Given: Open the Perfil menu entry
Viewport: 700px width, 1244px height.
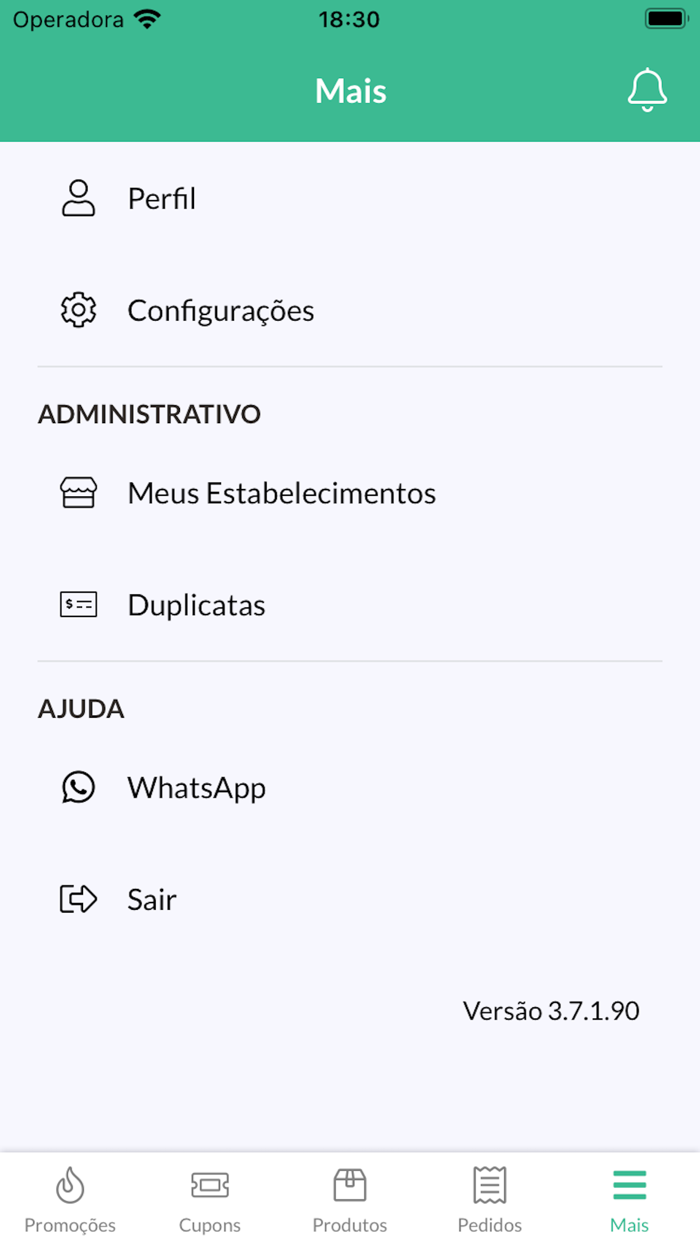Looking at the screenshot, I should 162,199.
